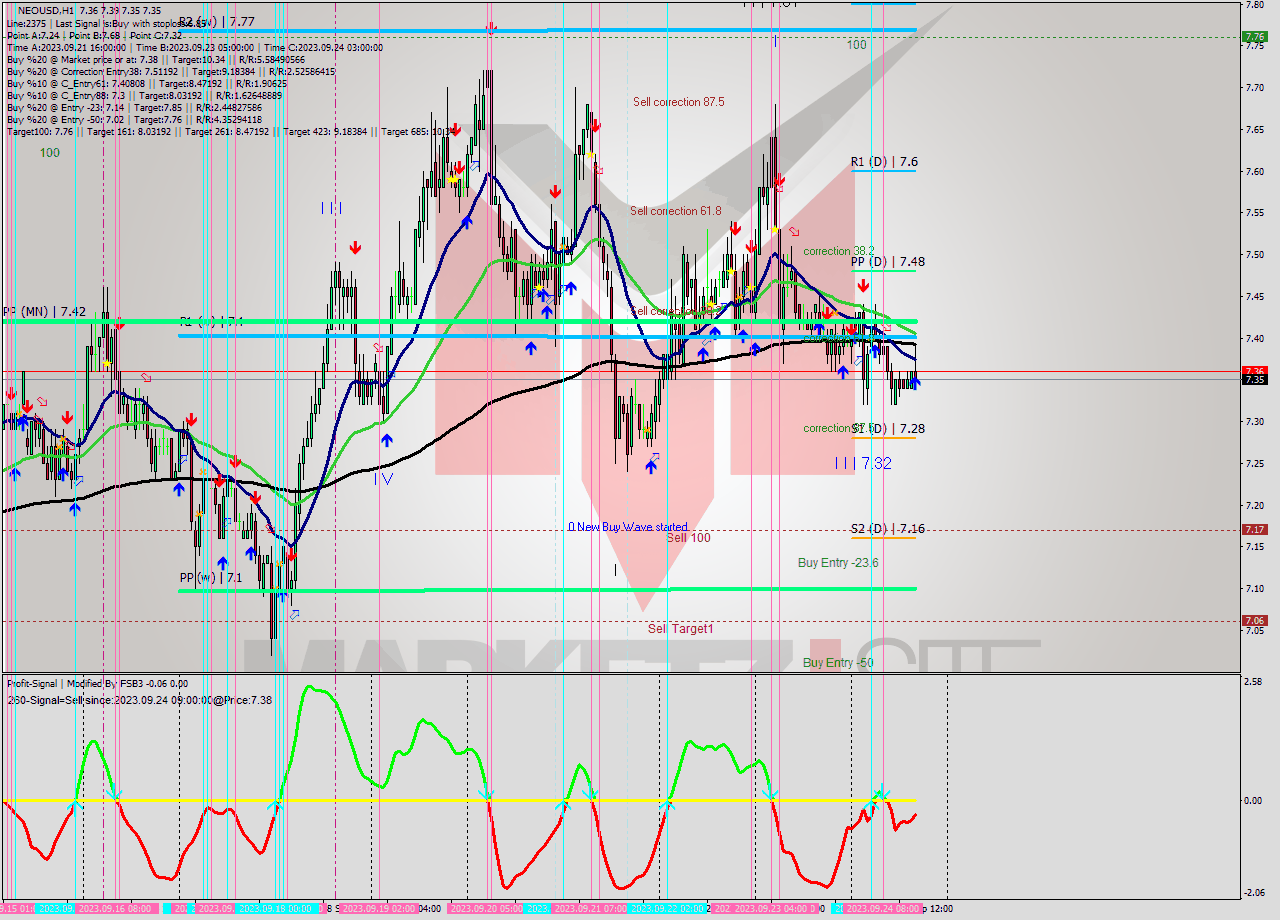The width and height of the screenshot is (1280, 920).
Task: Select the 2023.09.16 08:00 time label
Action: pos(116,909)
